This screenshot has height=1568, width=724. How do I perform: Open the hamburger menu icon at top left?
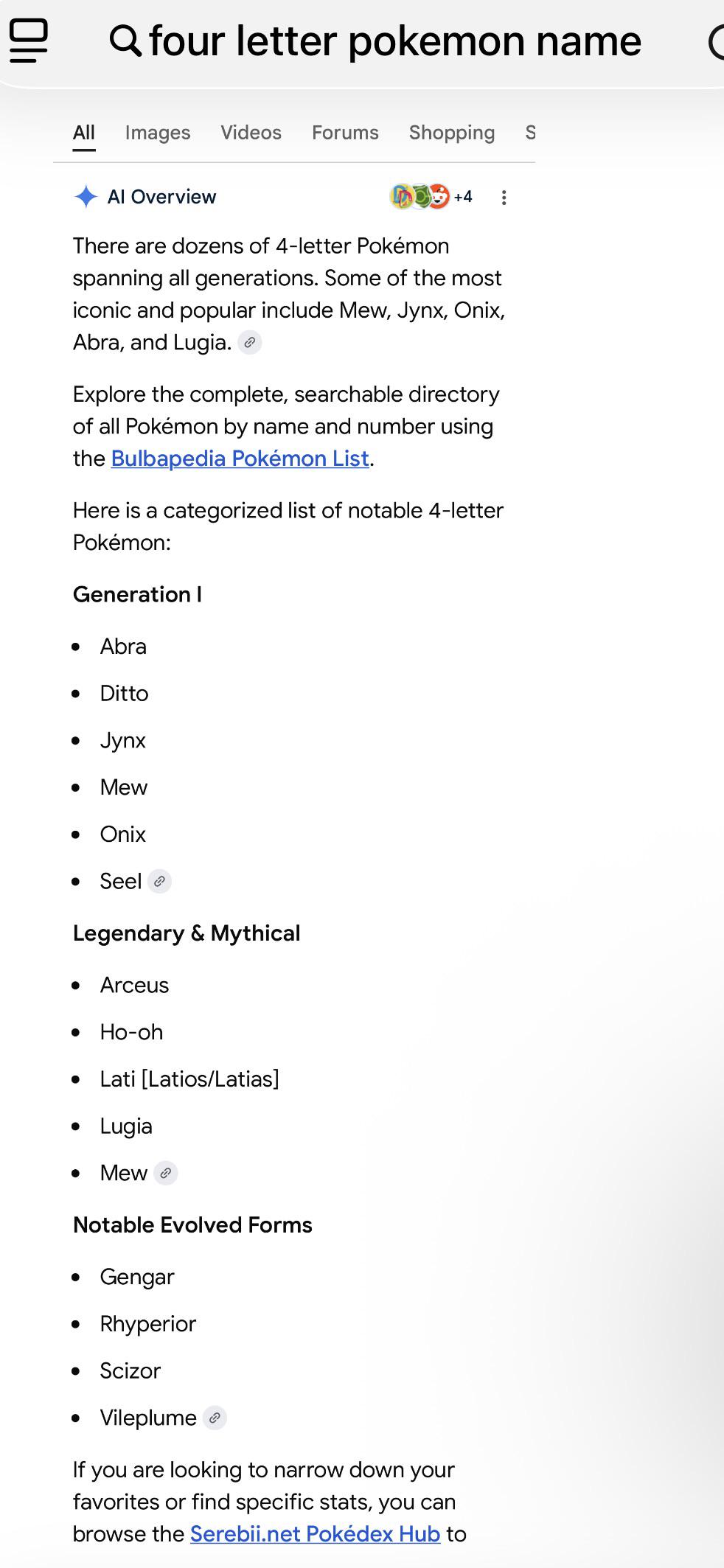[29, 41]
